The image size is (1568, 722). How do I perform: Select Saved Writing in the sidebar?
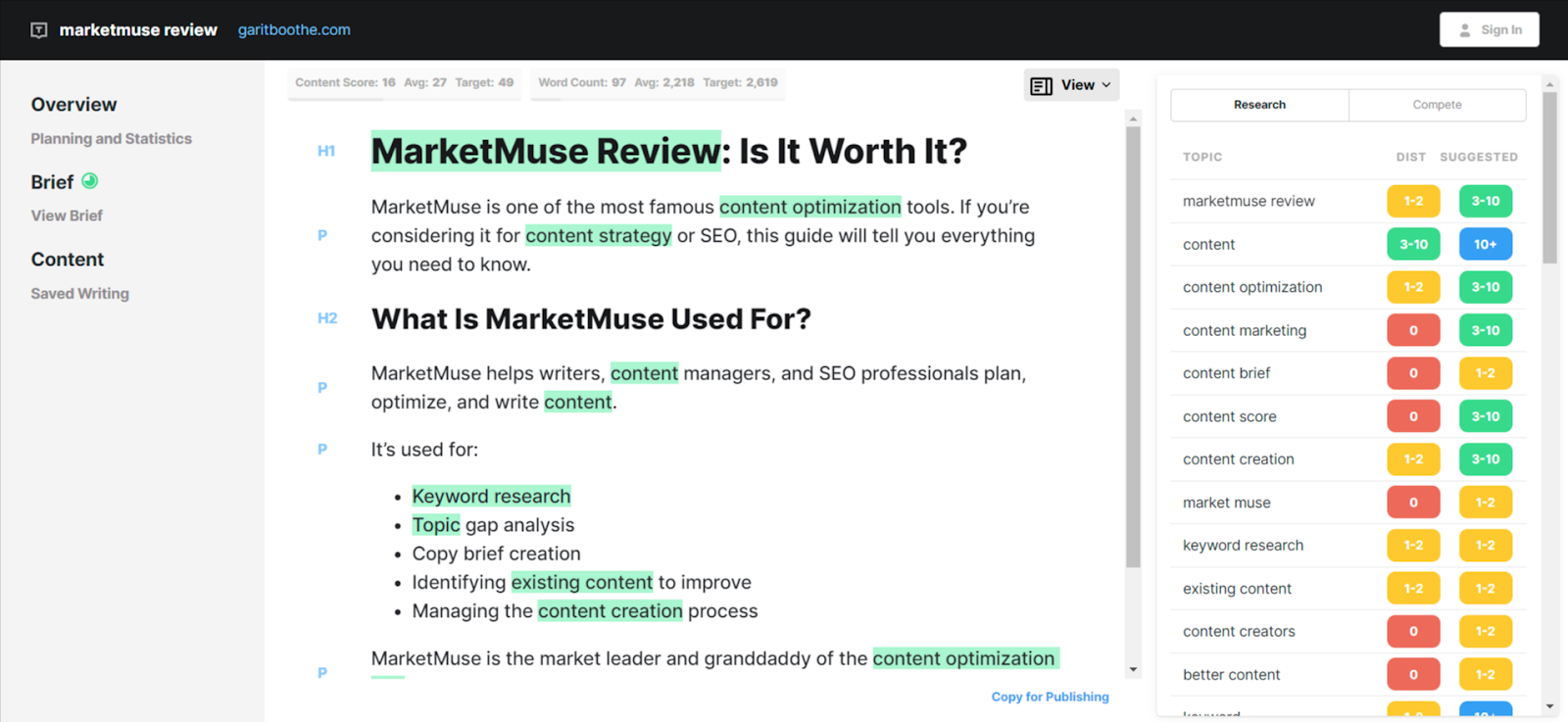(79, 293)
